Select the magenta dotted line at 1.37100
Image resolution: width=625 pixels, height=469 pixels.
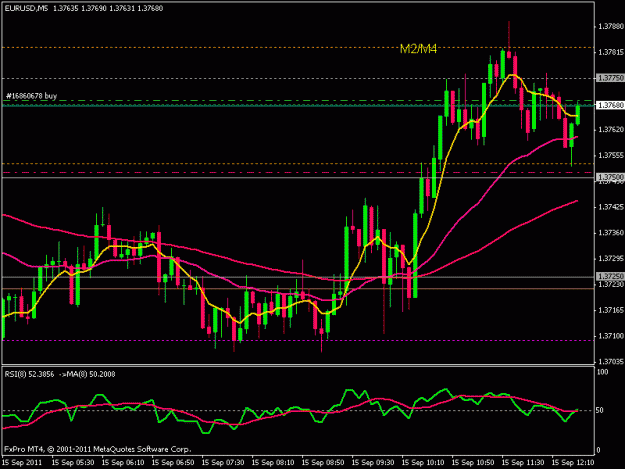[298, 340]
